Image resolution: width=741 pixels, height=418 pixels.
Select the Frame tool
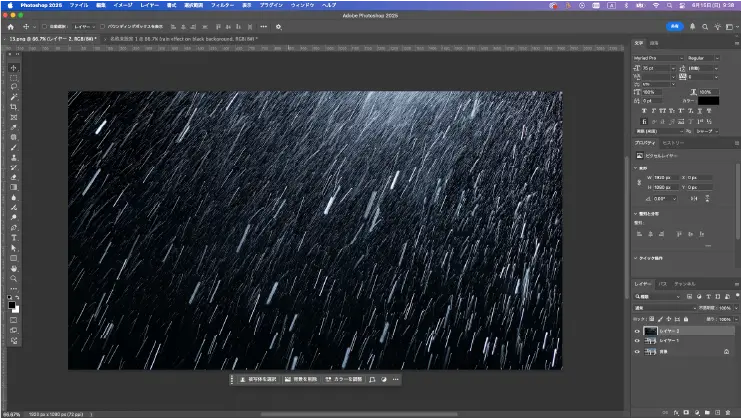click(14, 117)
